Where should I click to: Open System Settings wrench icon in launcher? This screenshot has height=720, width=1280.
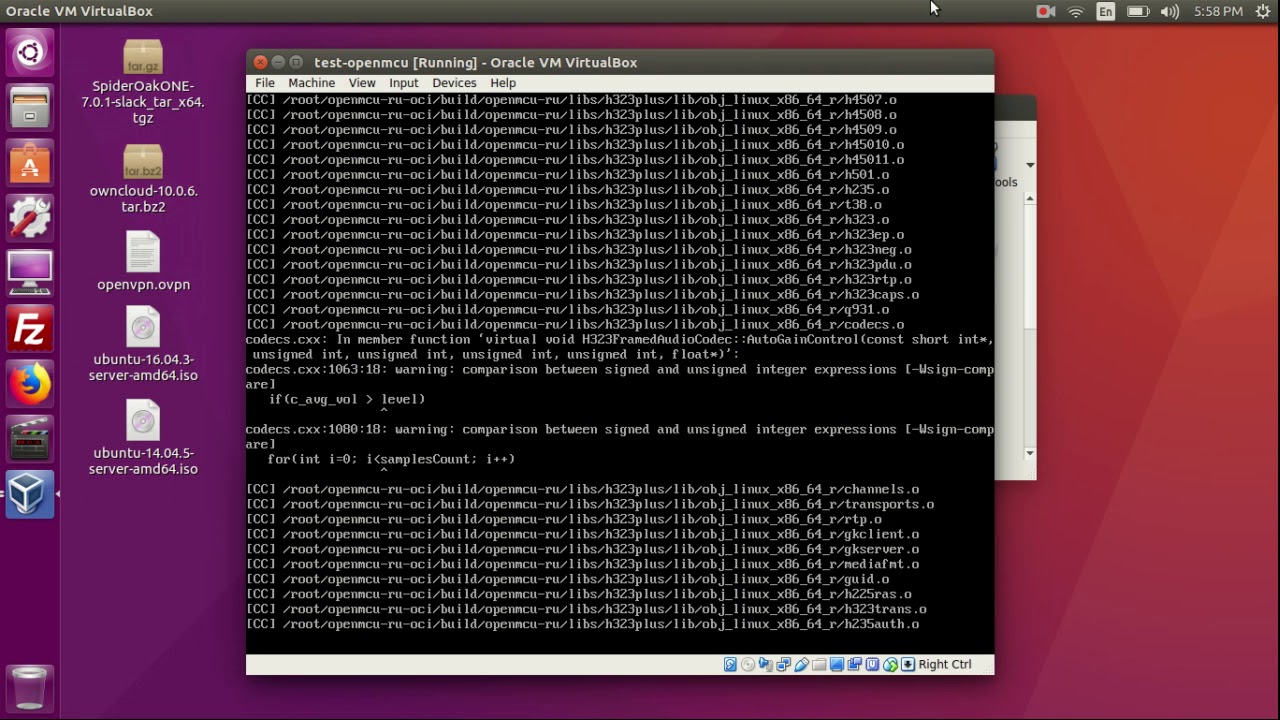pyautogui.click(x=30, y=217)
